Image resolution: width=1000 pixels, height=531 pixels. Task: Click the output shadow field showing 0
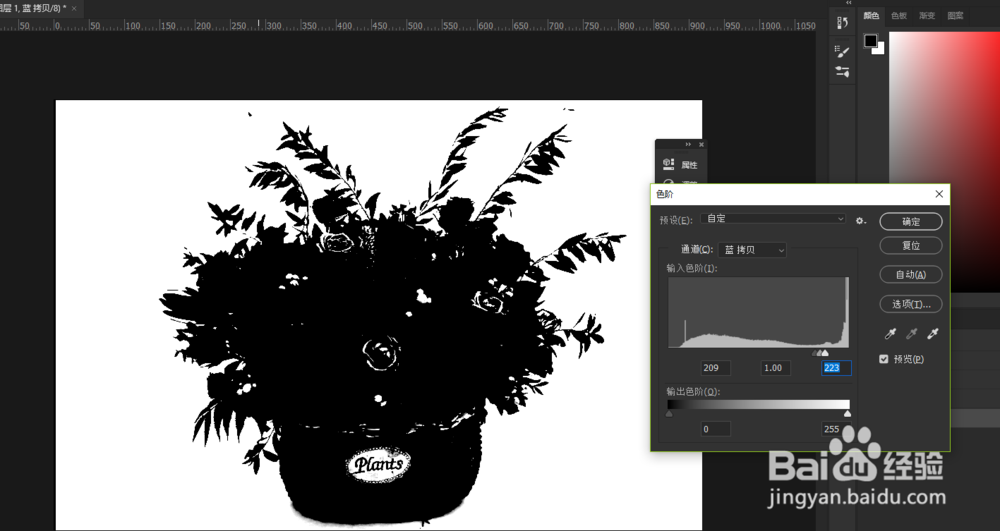point(716,429)
